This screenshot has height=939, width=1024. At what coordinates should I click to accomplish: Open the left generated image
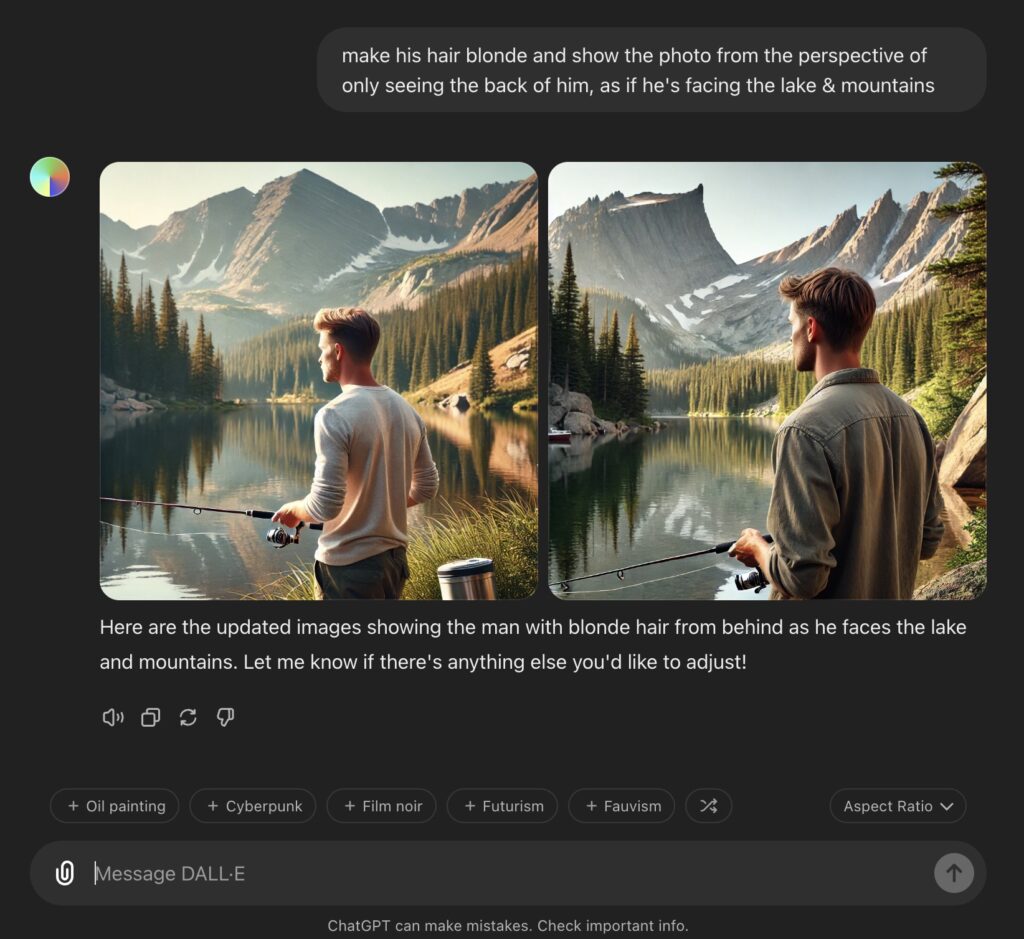[318, 381]
